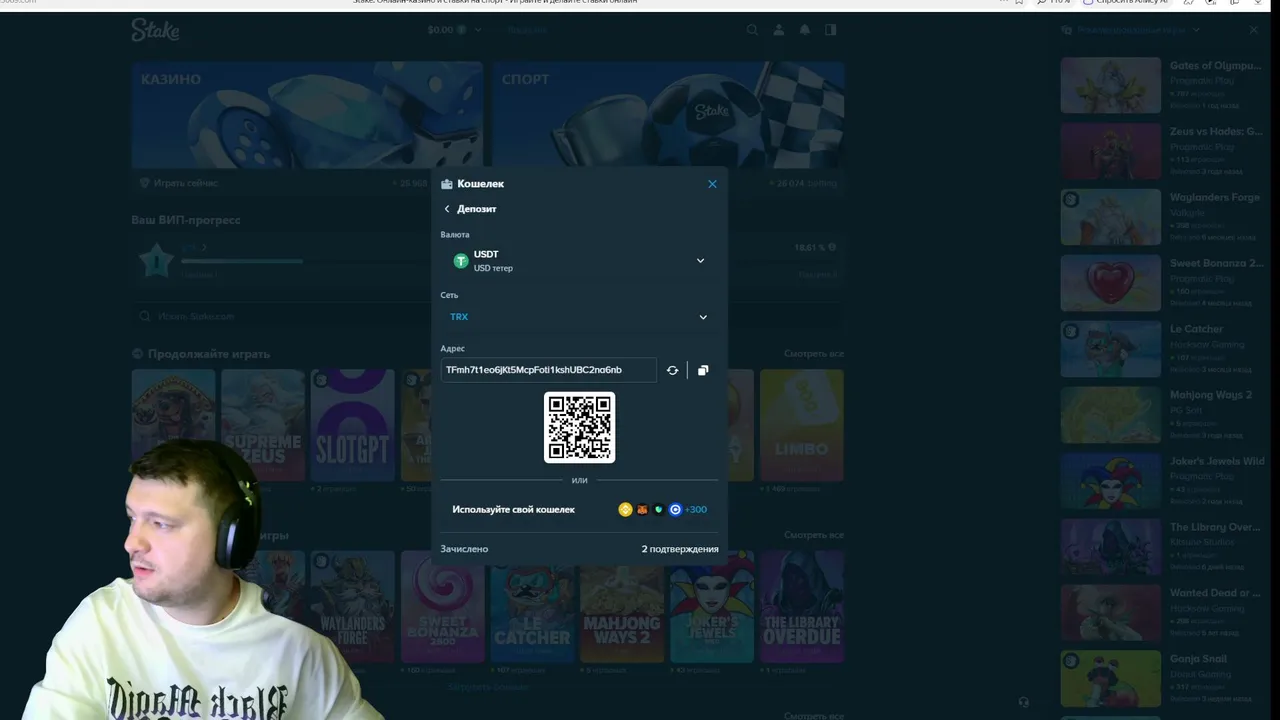The width and height of the screenshot is (1280, 720).
Task: Click the deposit address field
Action: [549, 370]
